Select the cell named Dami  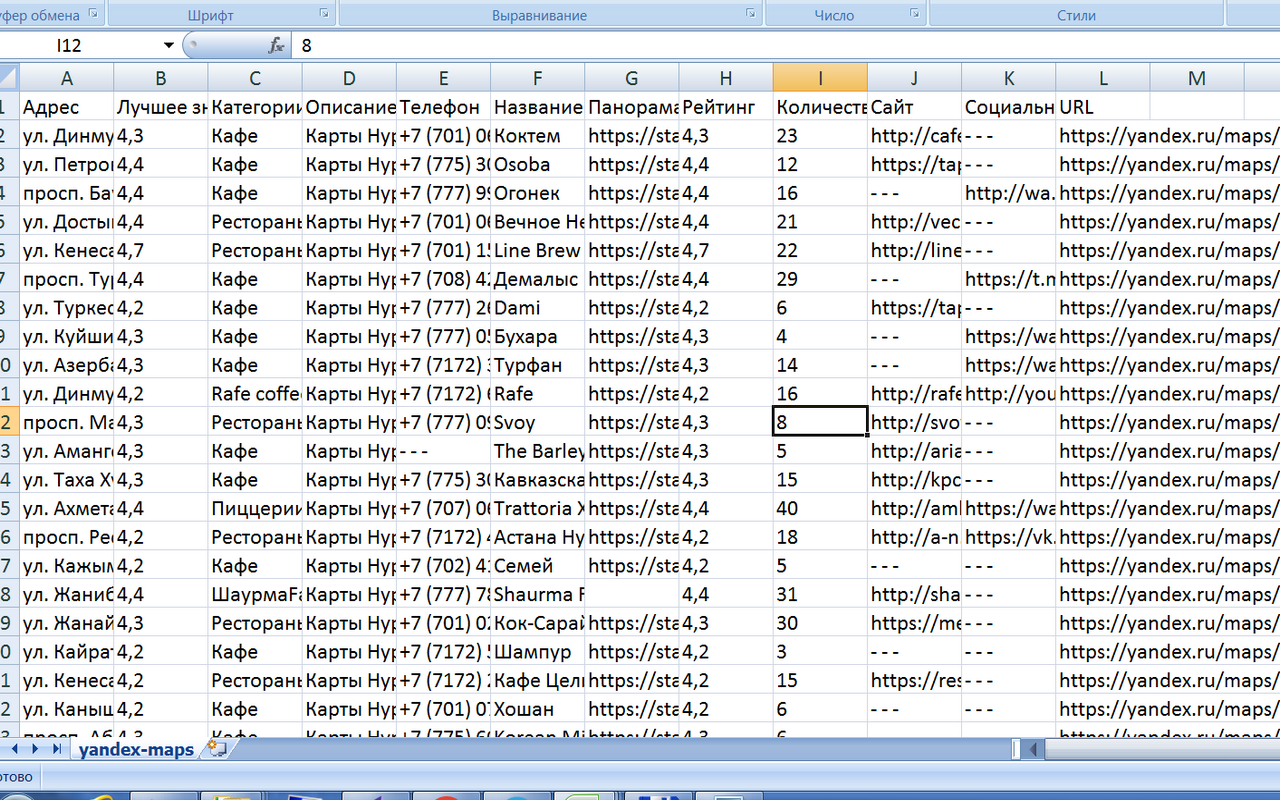(x=537, y=308)
